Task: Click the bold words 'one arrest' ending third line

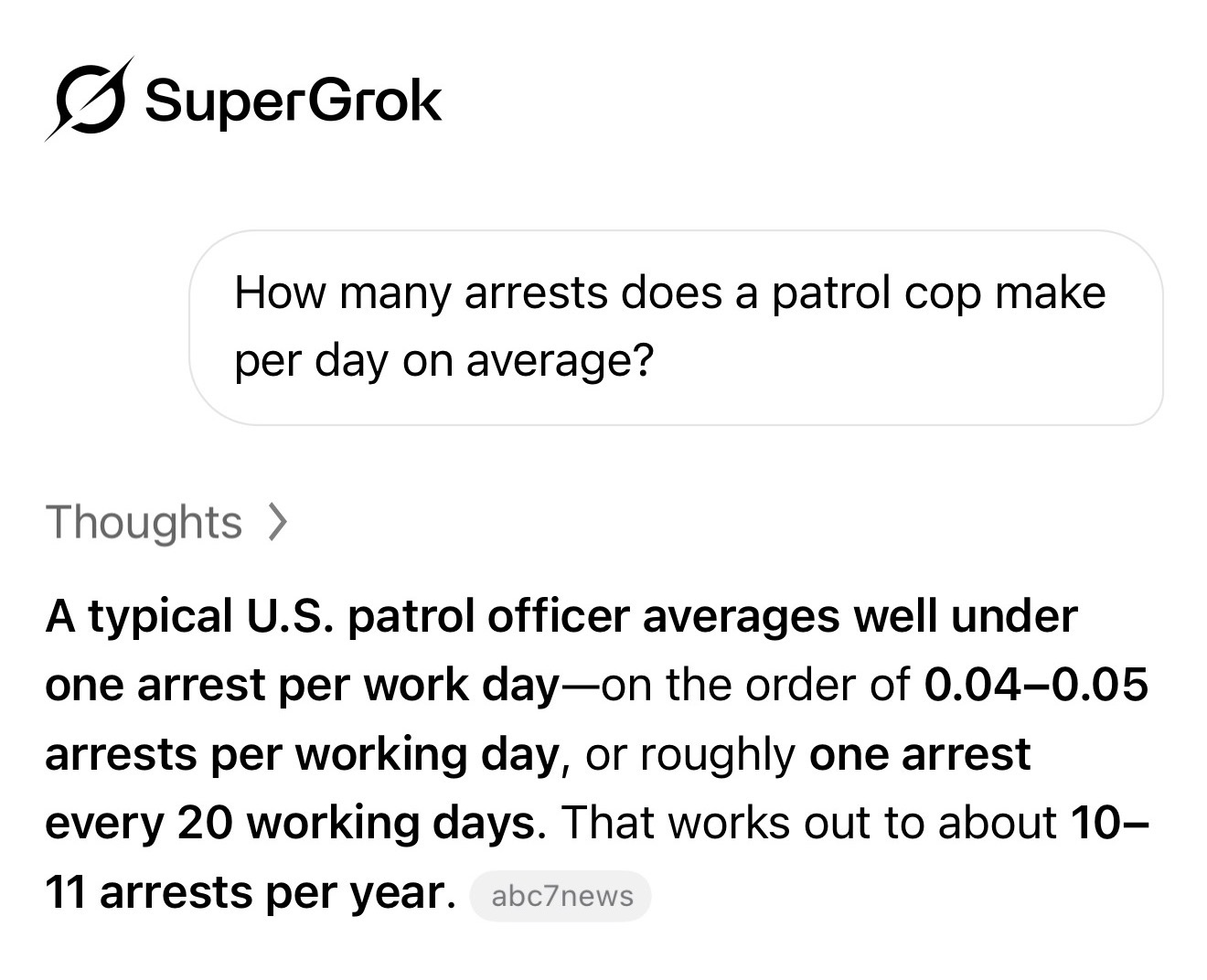Action: [920, 754]
